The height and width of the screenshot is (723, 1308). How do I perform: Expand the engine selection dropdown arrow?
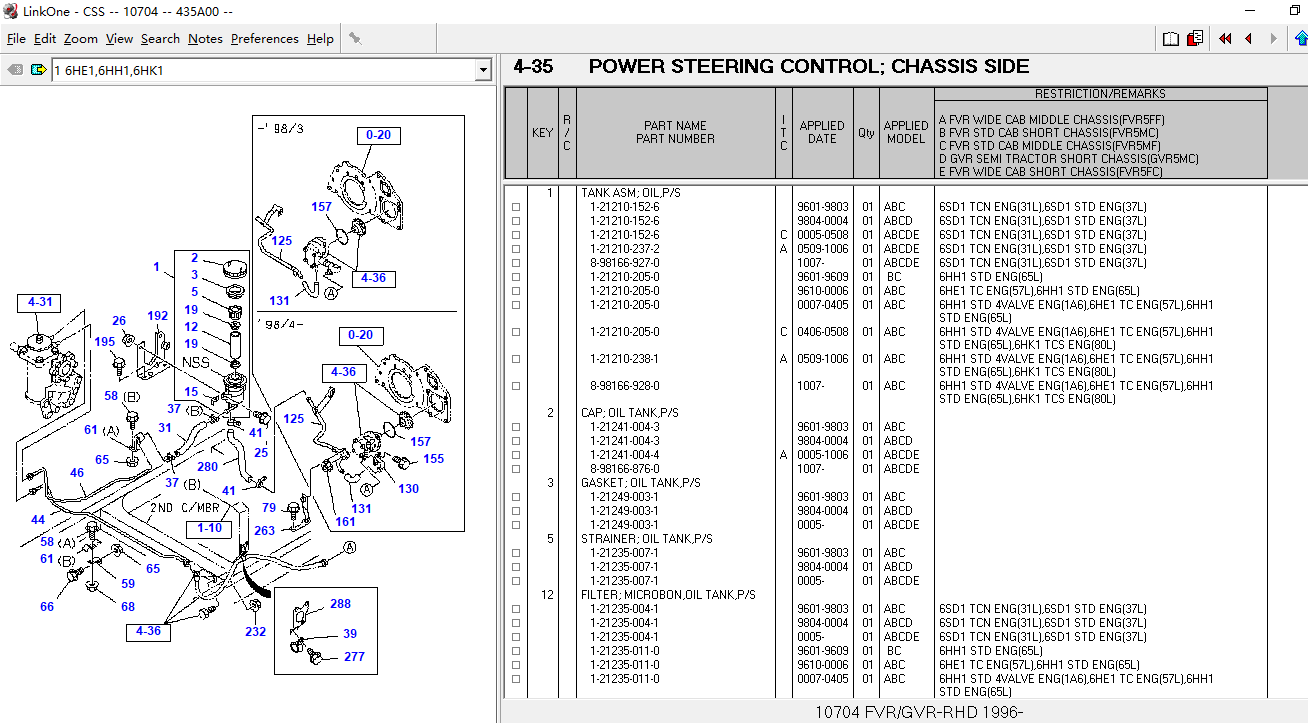483,71
